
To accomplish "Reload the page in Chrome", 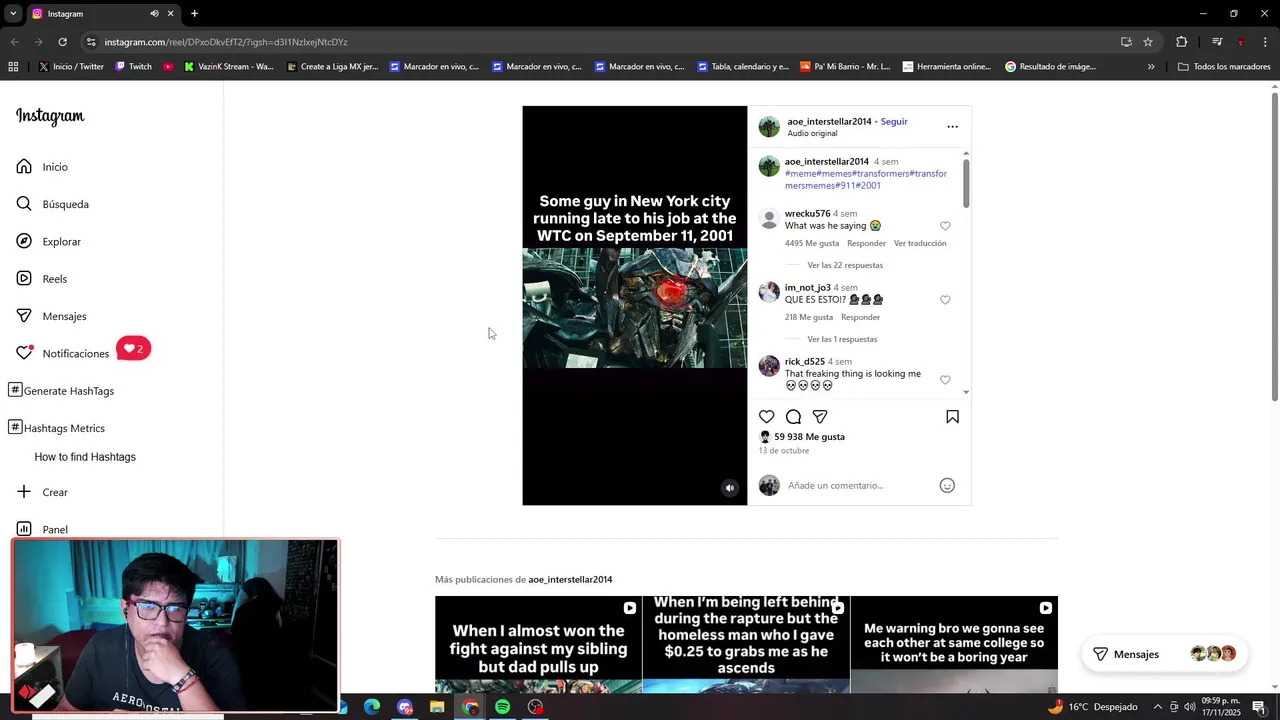I will click(62, 42).
